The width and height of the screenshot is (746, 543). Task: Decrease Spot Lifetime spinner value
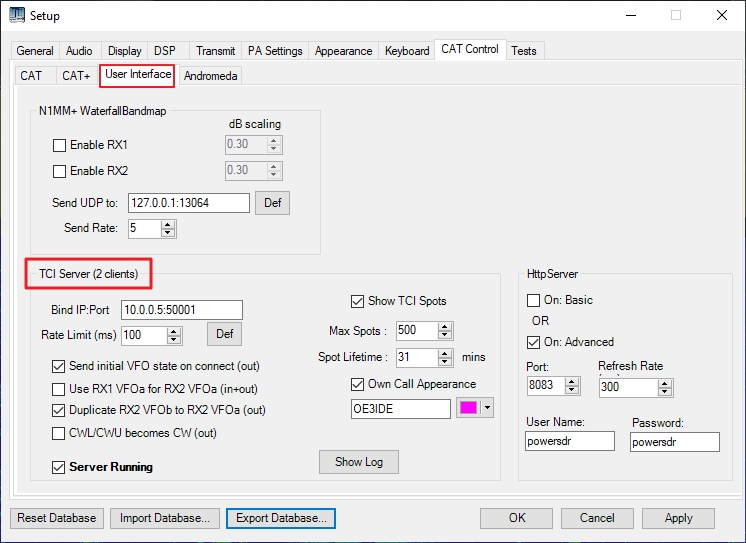tap(445, 361)
